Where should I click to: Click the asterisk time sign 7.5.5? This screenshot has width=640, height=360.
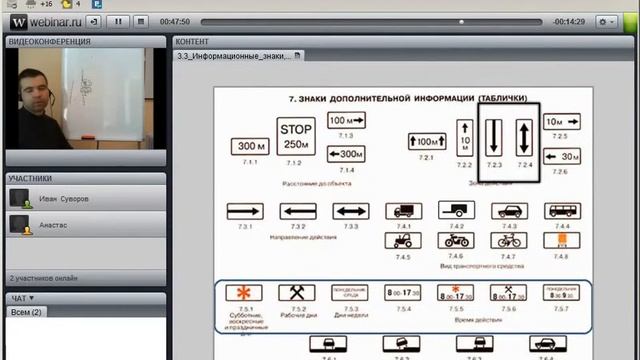[x=456, y=293]
